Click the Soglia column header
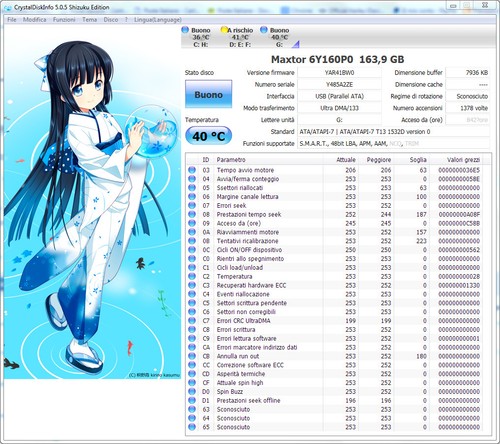 (412, 160)
